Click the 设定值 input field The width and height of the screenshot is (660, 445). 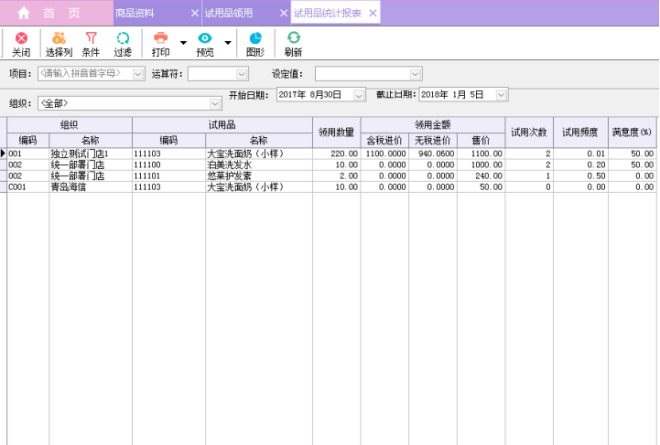pos(363,75)
